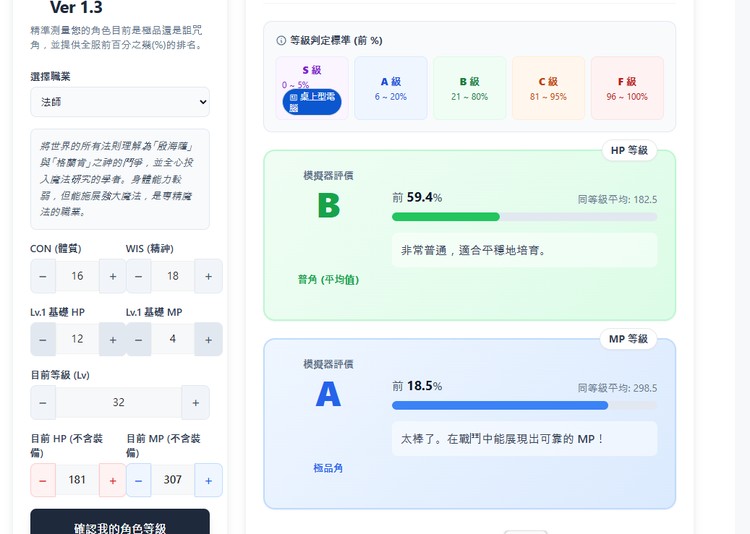Click the Lv.1 基礎 MP field showing 4

click(x=173, y=339)
